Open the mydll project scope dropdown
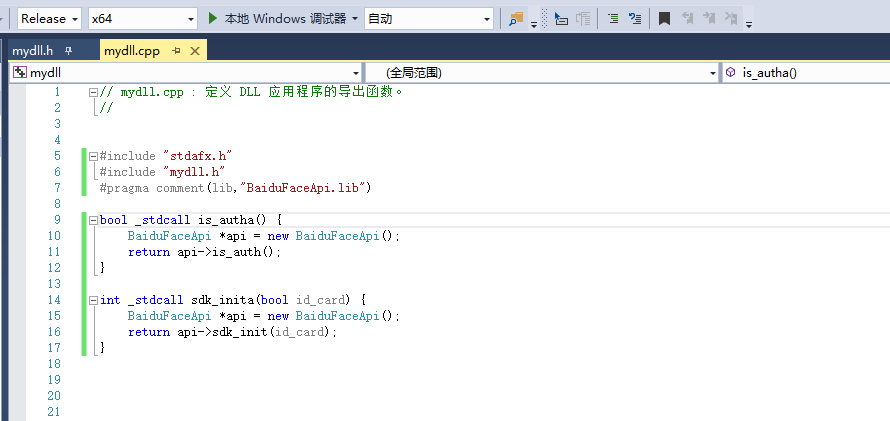 (x=186, y=73)
